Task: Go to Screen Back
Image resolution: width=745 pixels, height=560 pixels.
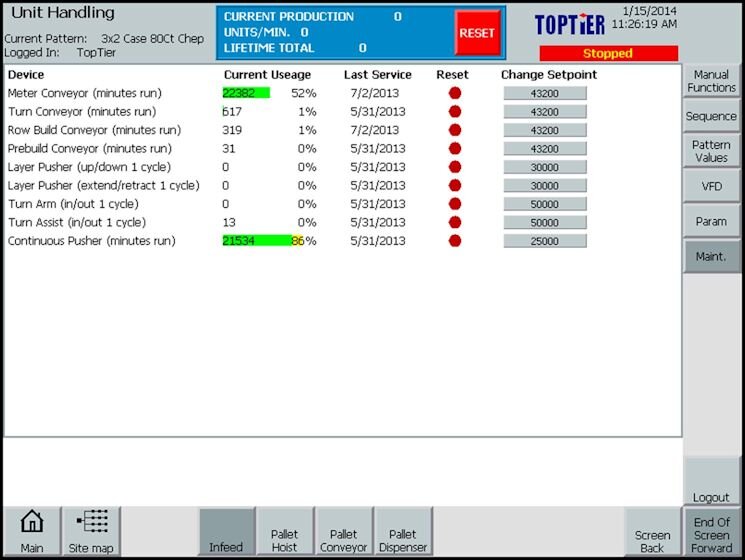Action: (652, 532)
